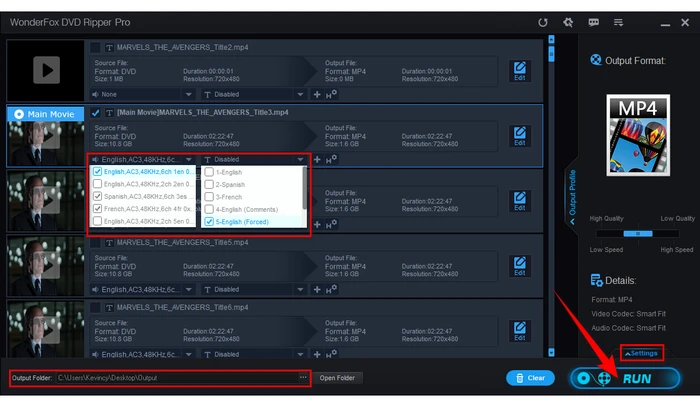Open the feedback chat bubble icon
Screen dimensions: 700x407
tap(593, 22)
